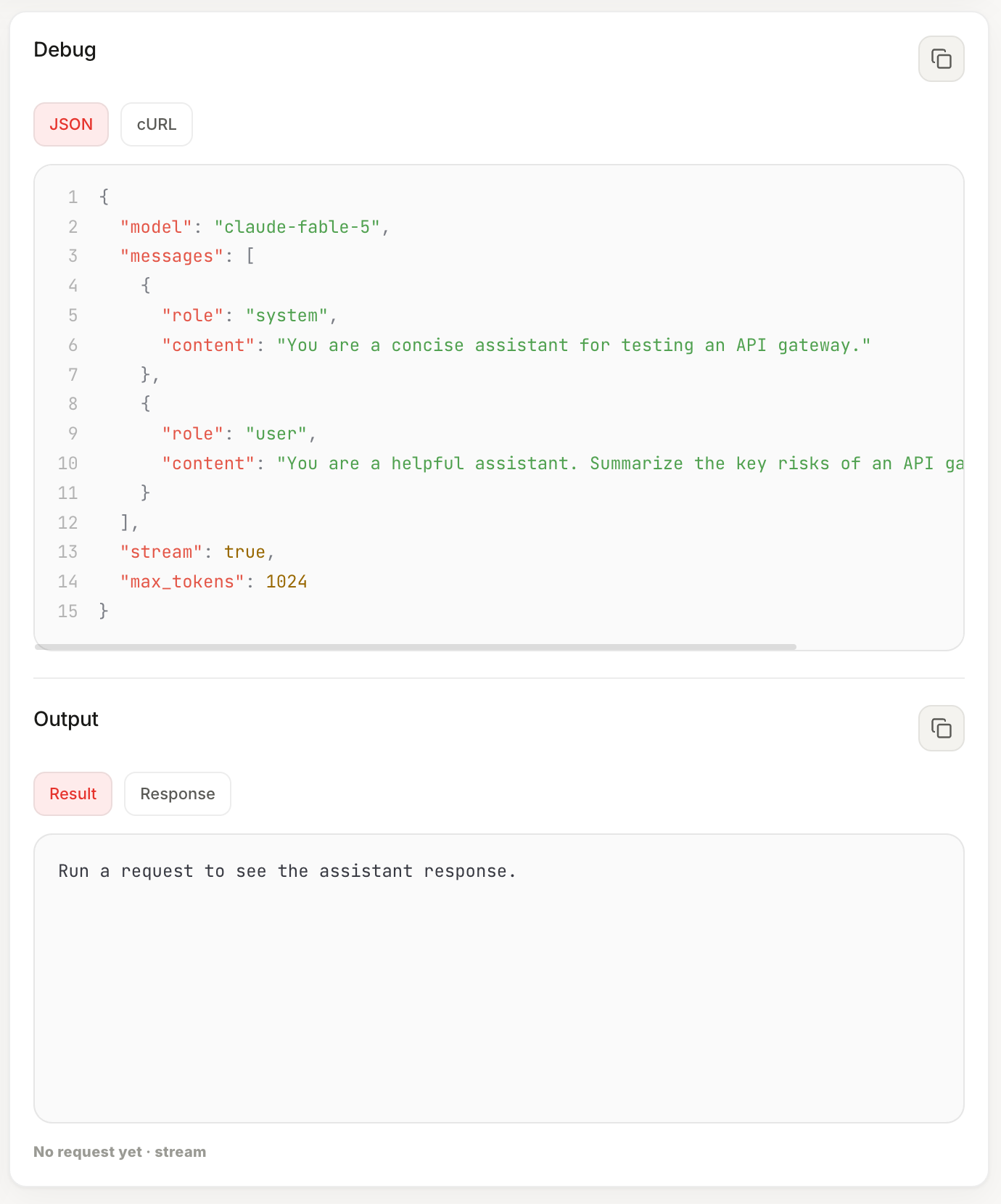The height and width of the screenshot is (1204, 1001).
Task: Copy the Debug request payload
Action: coord(941,59)
